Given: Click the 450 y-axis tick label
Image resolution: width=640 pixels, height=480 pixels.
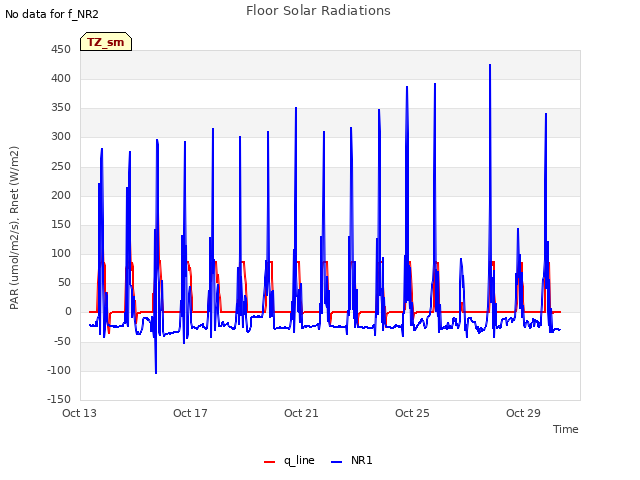Looking at the screenshot, I should coord(61,49).
